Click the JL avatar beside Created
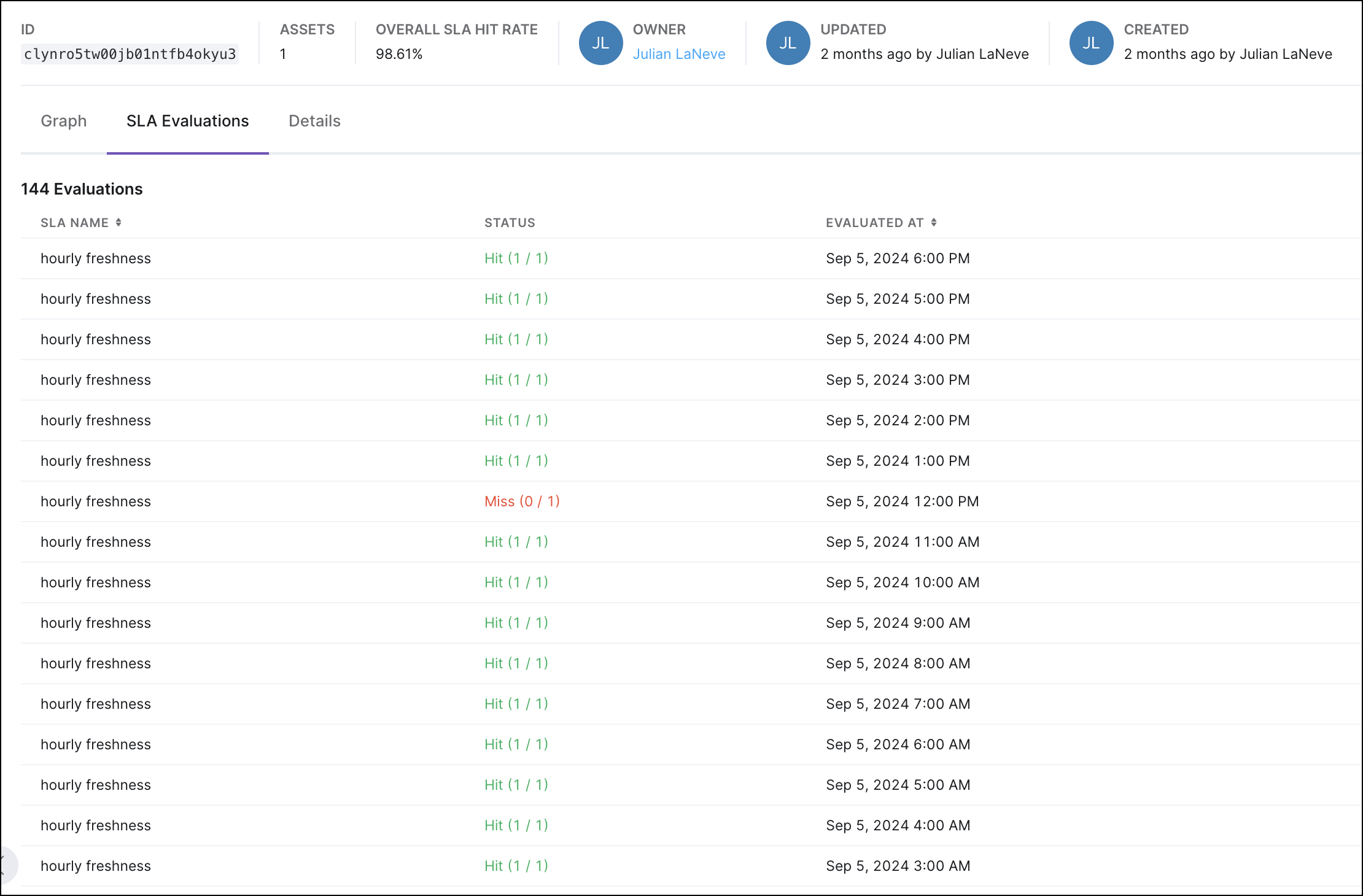1363x896 pixels. click(x=1091, y=43)
